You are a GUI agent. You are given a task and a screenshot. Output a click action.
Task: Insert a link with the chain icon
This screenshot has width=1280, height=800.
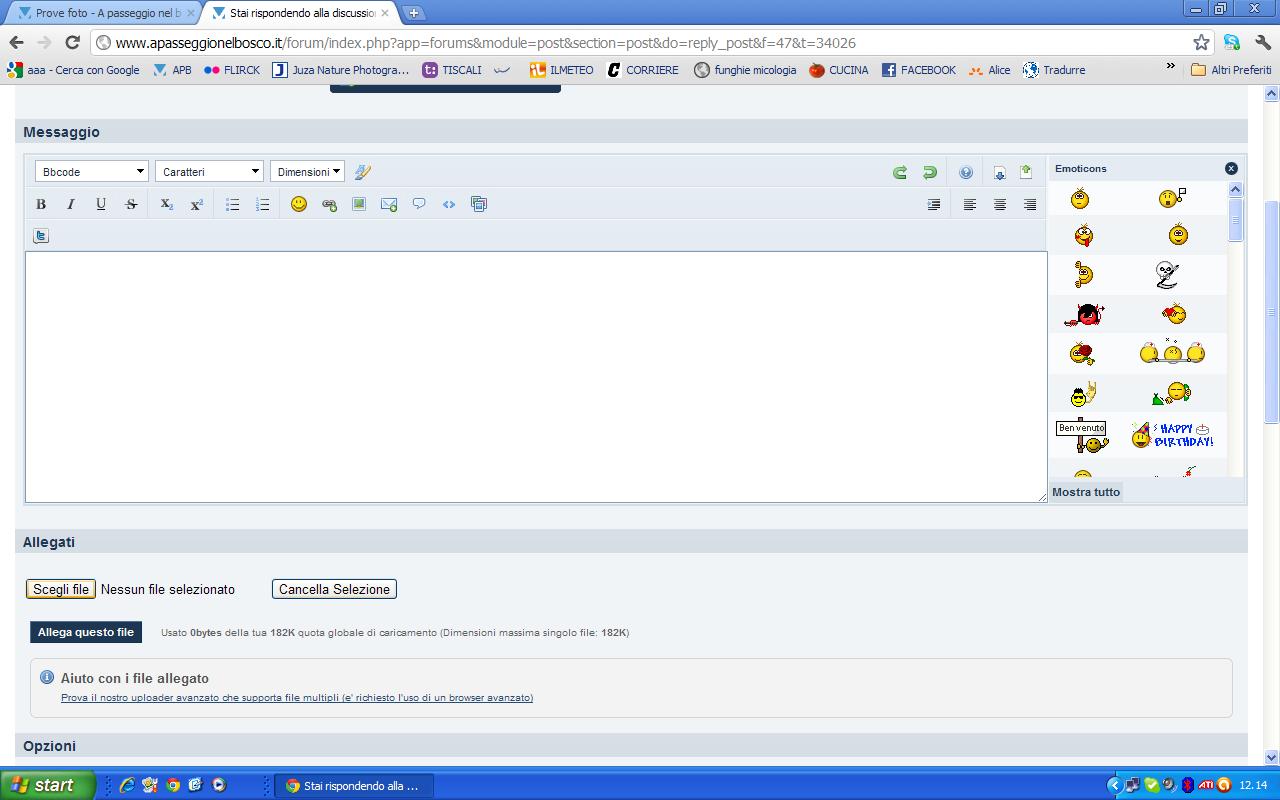(x=329, y=204)
